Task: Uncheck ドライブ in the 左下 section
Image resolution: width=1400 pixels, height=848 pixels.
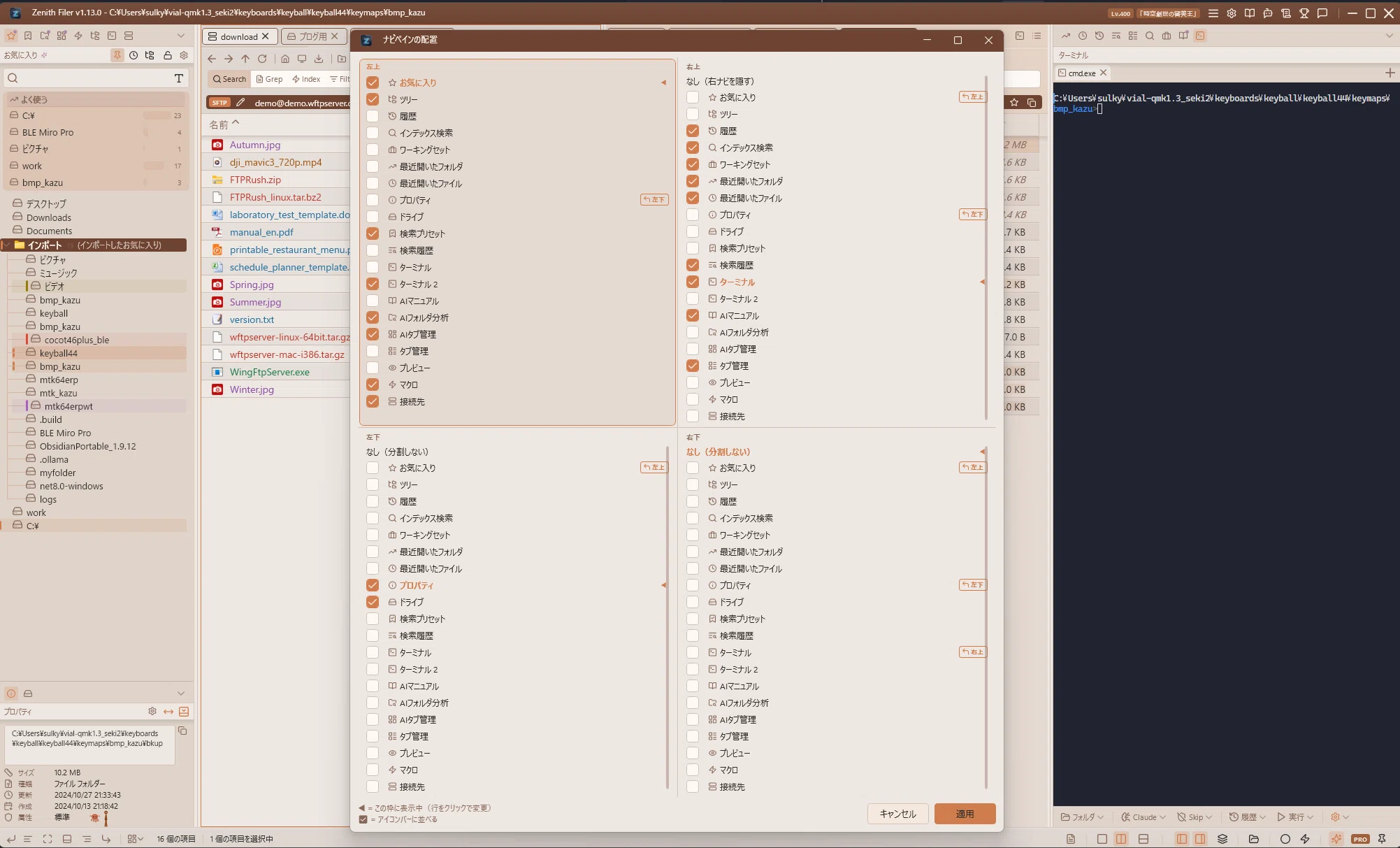Action: click(373, 602)
